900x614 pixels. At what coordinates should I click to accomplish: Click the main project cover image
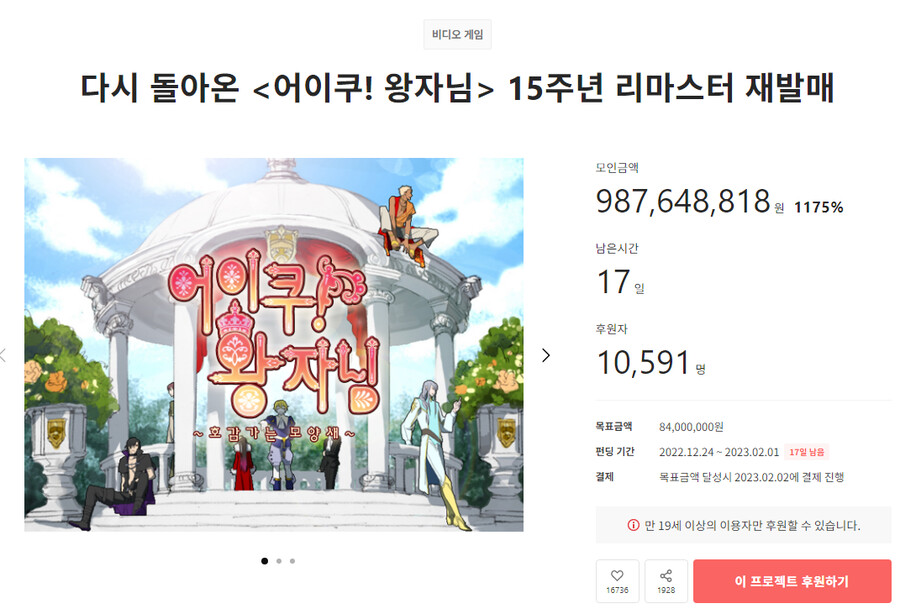274,344
